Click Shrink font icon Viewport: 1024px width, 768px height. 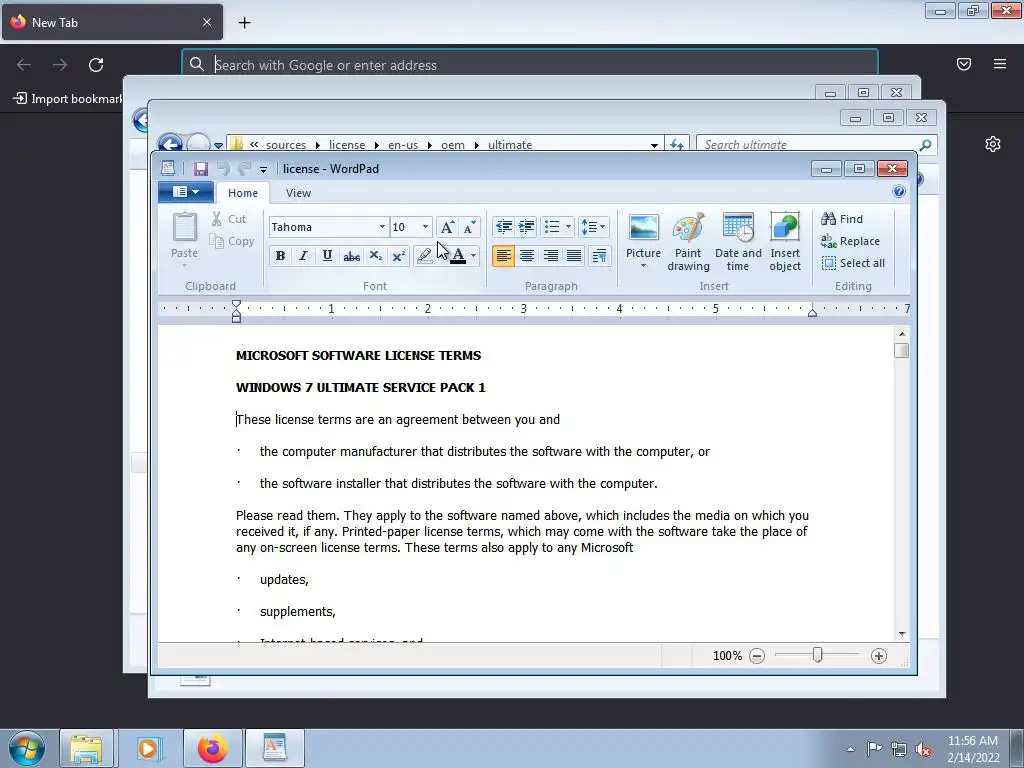pyautogui.click(x=470, y=227)
